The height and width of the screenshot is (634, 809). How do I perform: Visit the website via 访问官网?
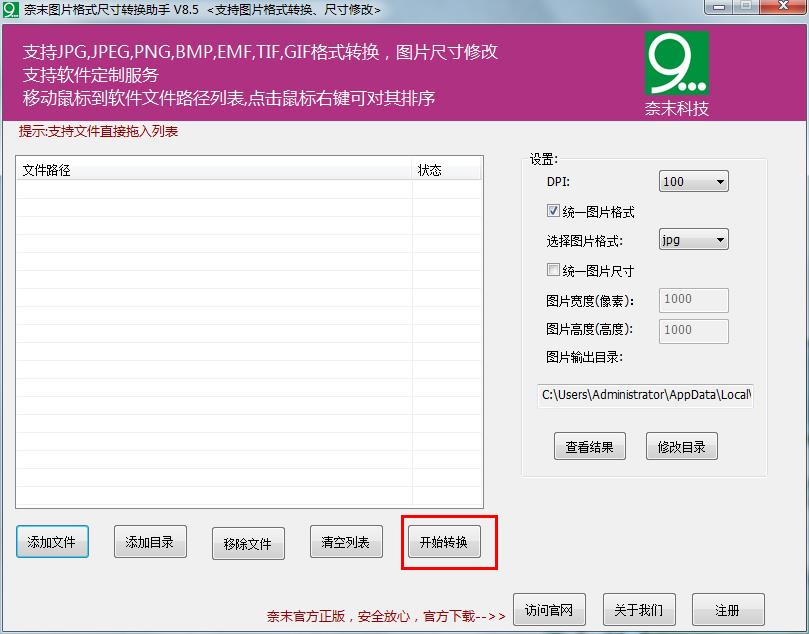point(548,610)
